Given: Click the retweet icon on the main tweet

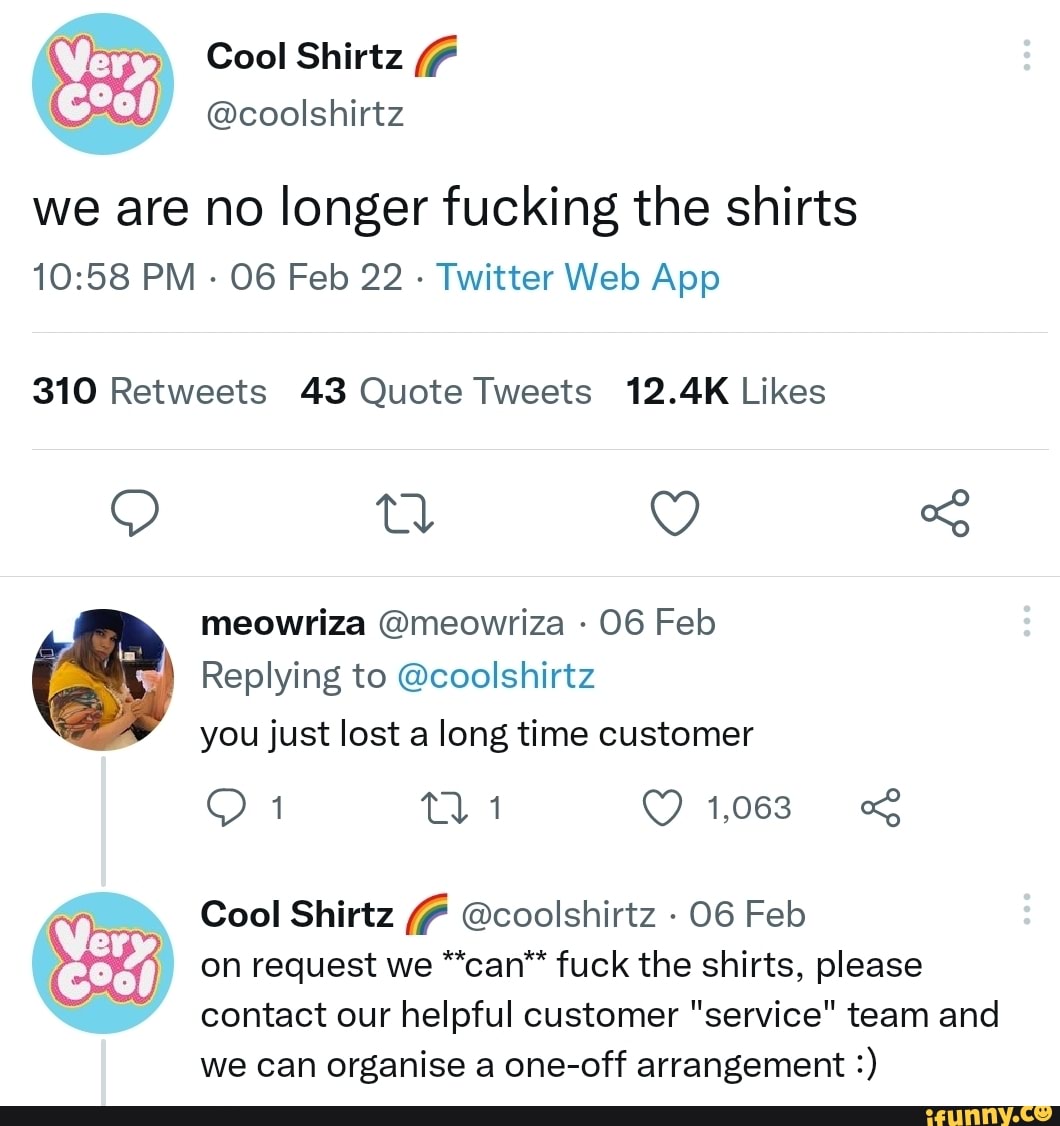Looking at the screenshot, I should [x=404, y=514].
